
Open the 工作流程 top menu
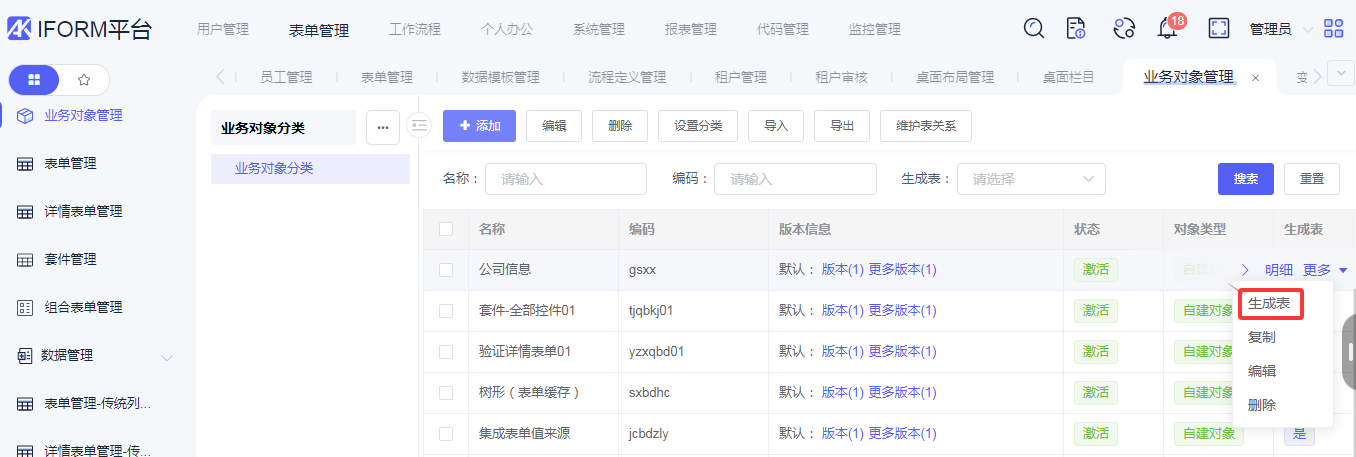click(x=414, y=30)
